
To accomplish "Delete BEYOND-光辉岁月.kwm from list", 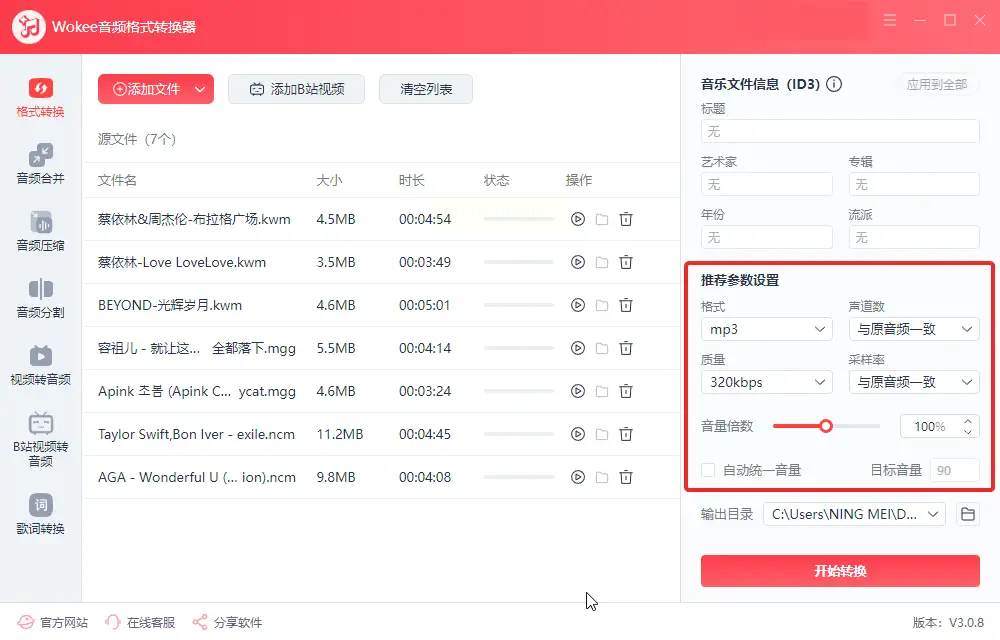I will (x=626, y=305).
